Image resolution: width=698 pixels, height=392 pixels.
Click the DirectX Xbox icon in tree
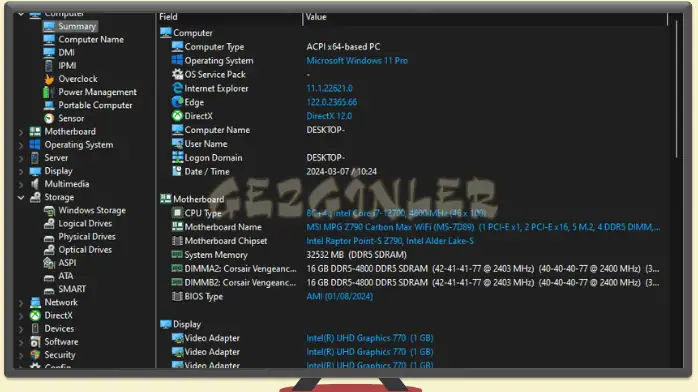click(x=35, y=315)
